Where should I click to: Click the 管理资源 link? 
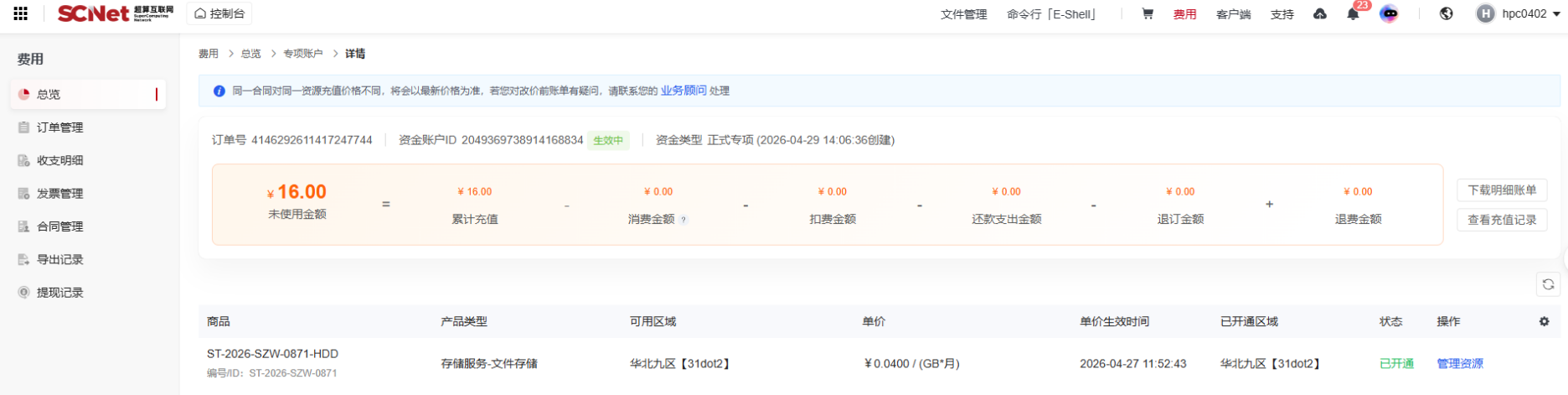1460,363
